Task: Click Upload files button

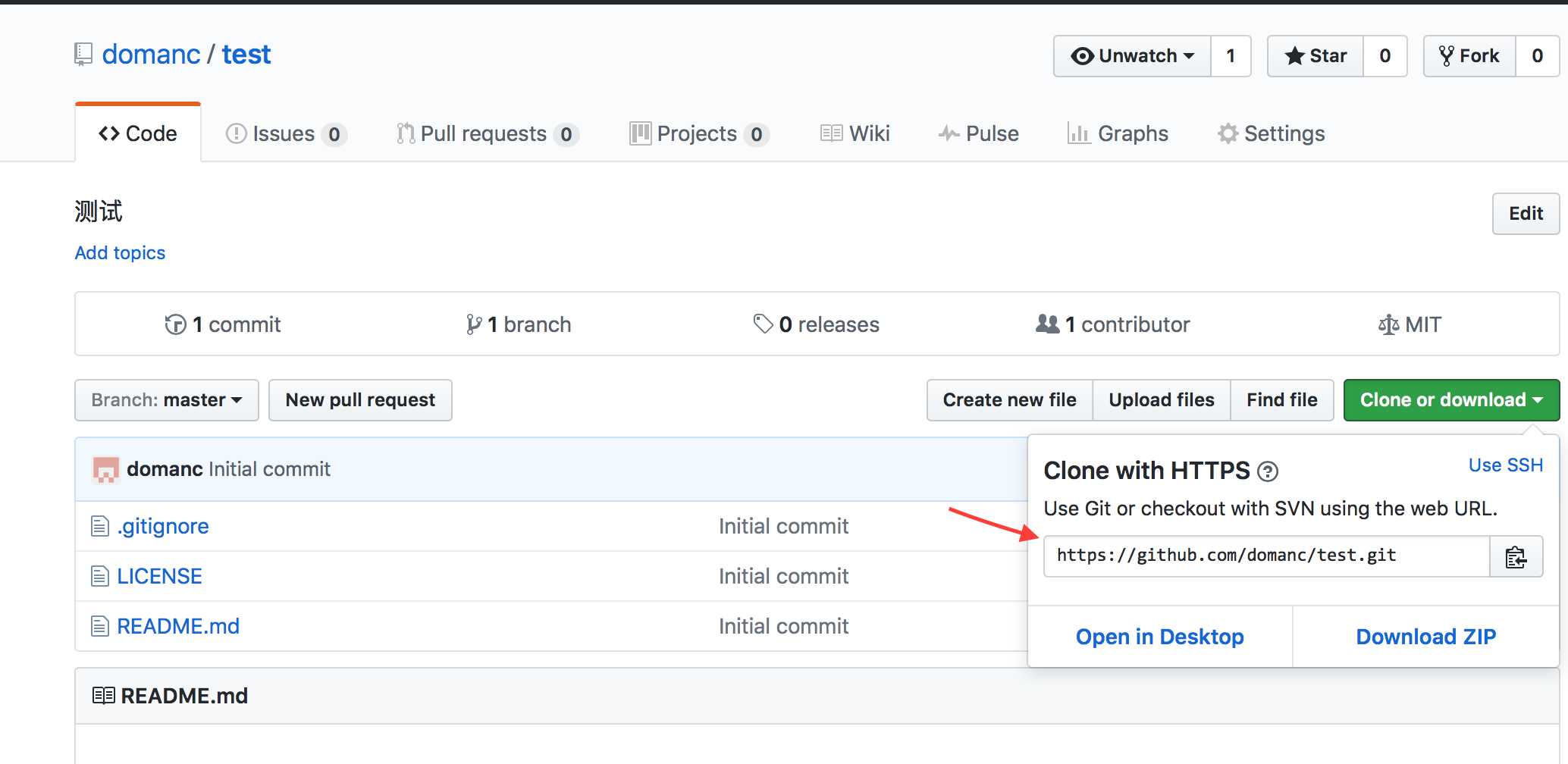Action: (1162, 400)
